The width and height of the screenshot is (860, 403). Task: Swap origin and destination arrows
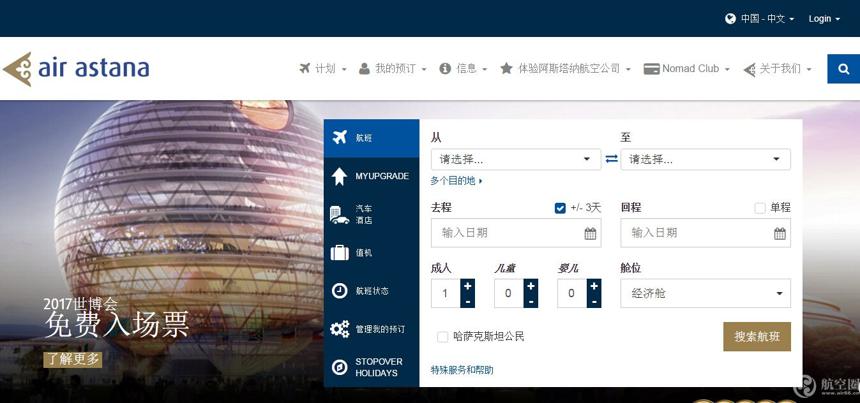tap(612, 159)
